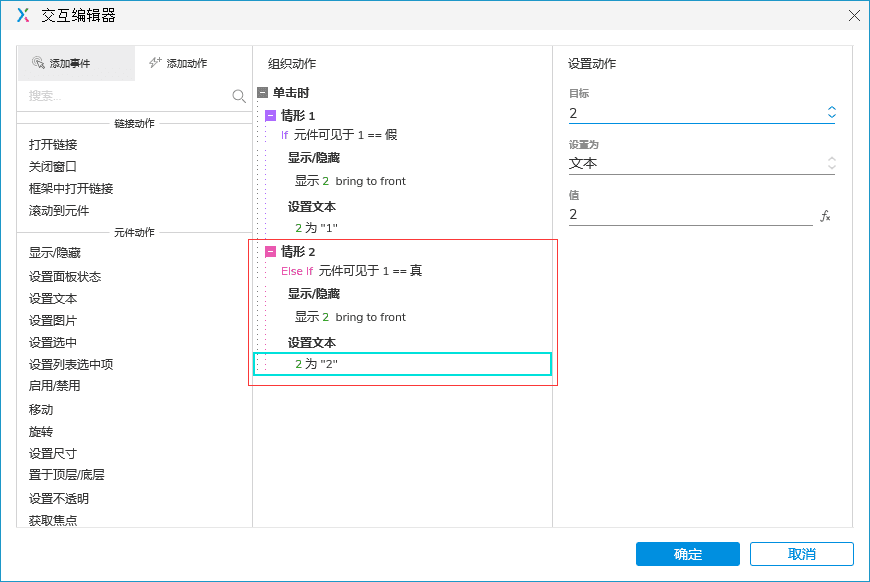Click the 确定 button
The height and width of the screenshot is (582, 870).
[687, 553]
